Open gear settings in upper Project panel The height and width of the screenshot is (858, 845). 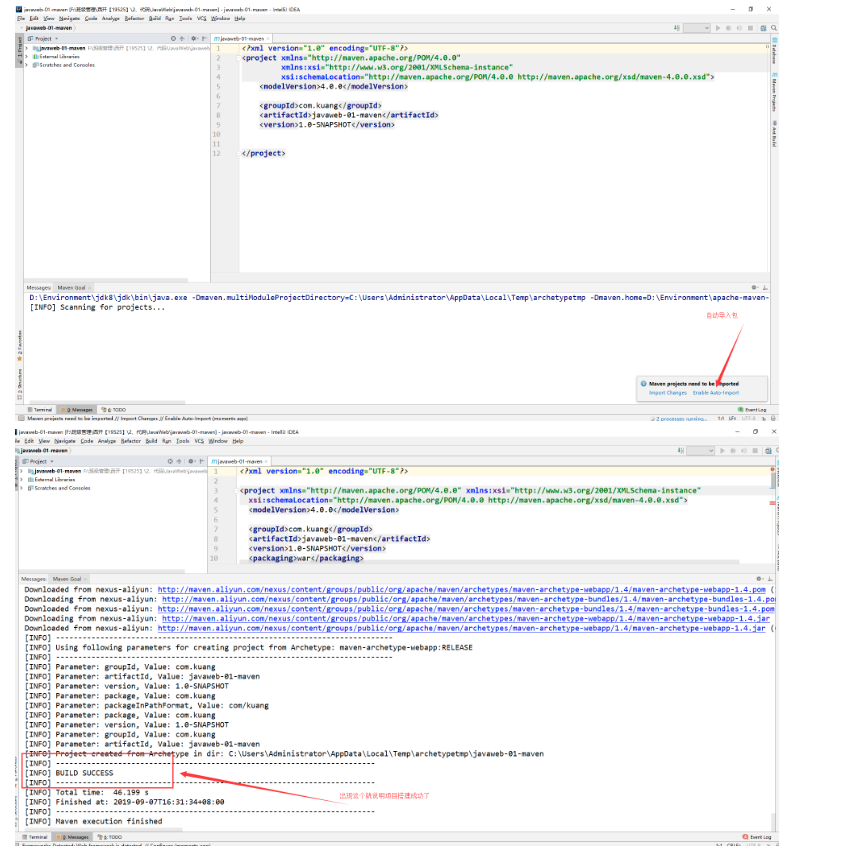click(194, 38)
